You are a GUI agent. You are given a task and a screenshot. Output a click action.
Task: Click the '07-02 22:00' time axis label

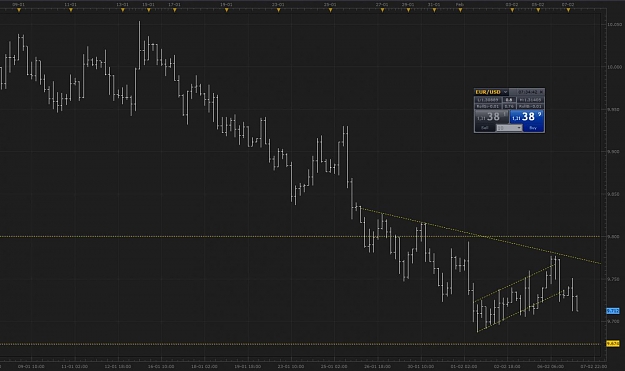click(594, 366)
